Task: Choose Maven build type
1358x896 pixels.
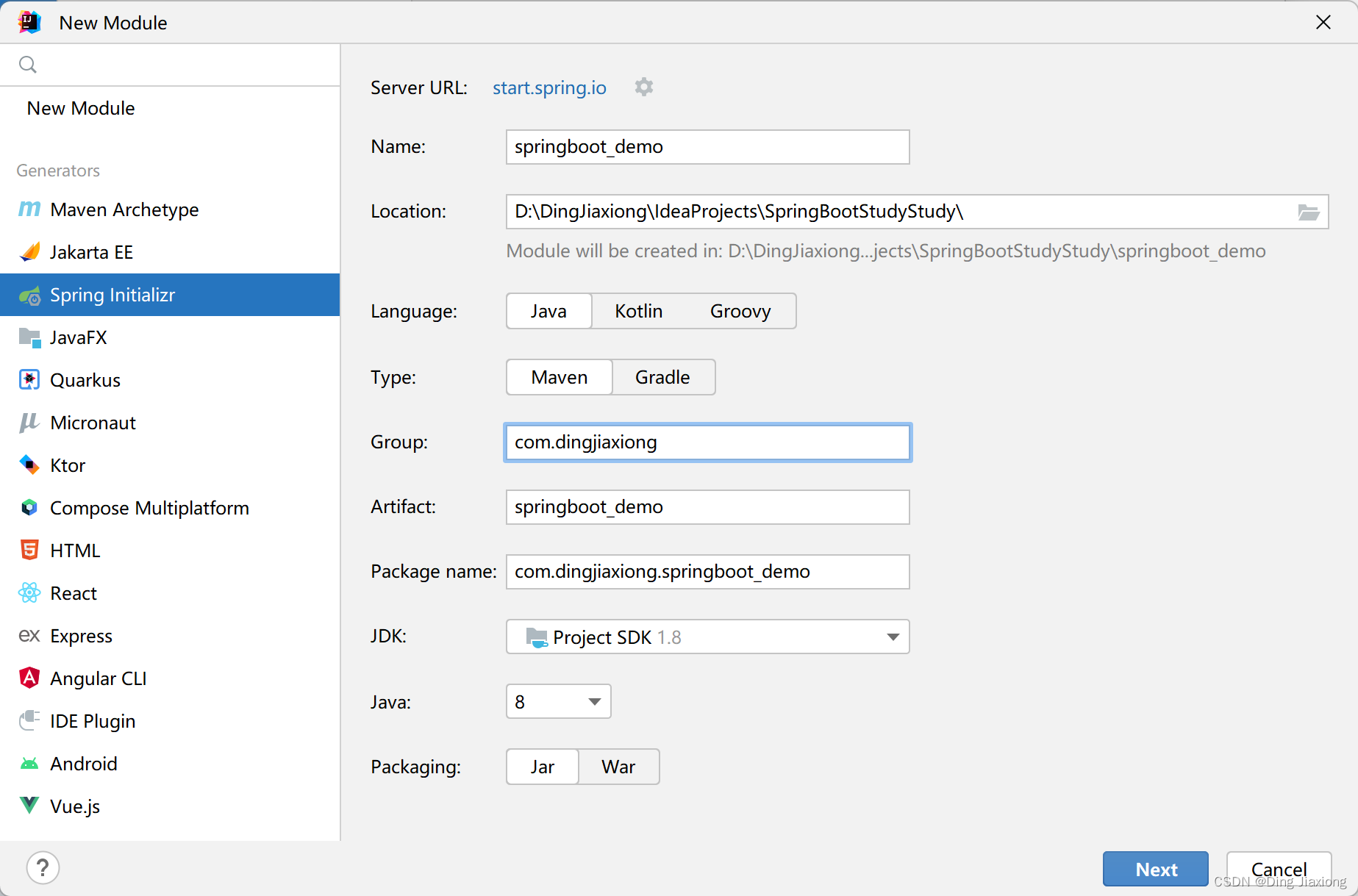Action: click(x=560, y=377)
